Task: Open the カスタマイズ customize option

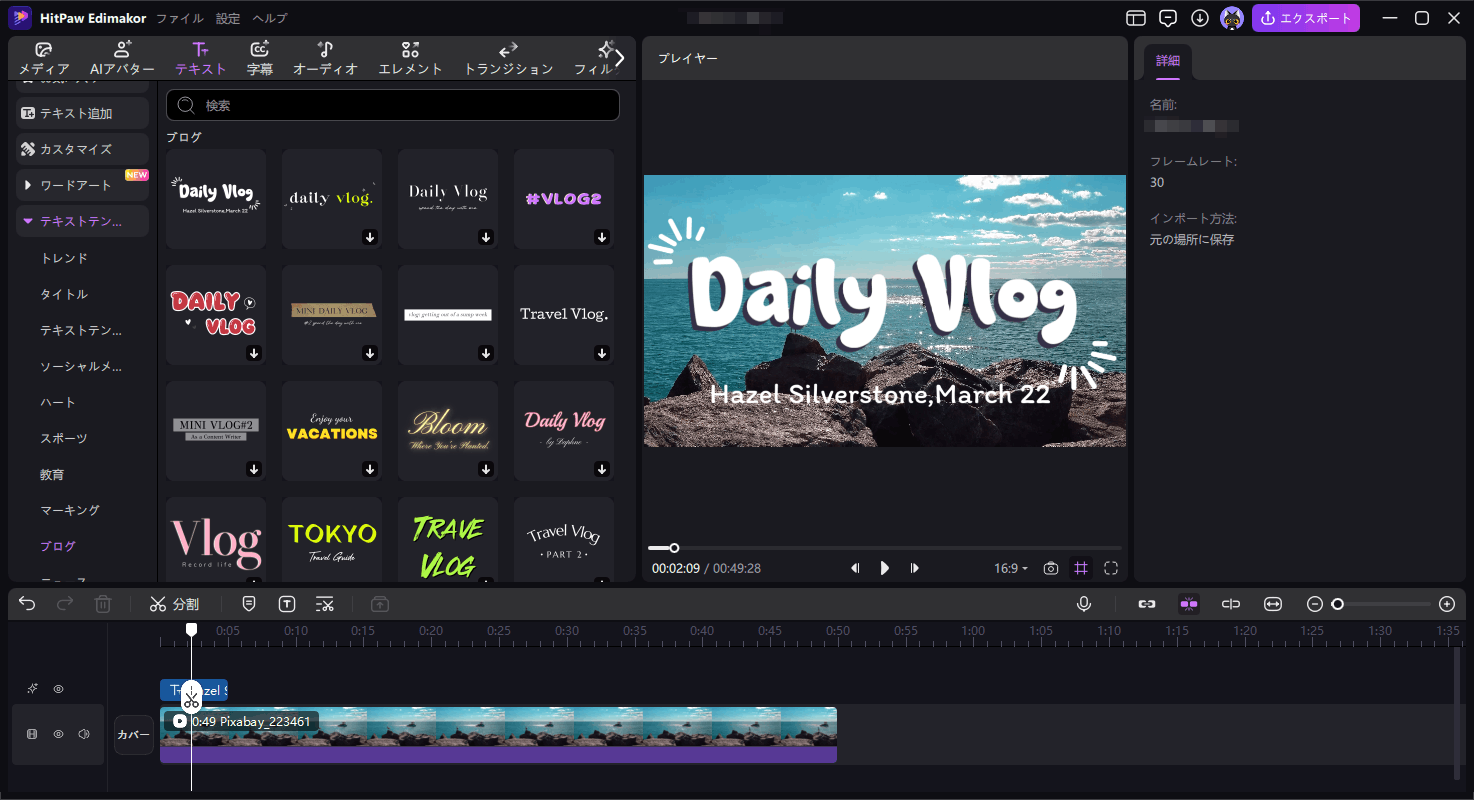Action: 82,149
